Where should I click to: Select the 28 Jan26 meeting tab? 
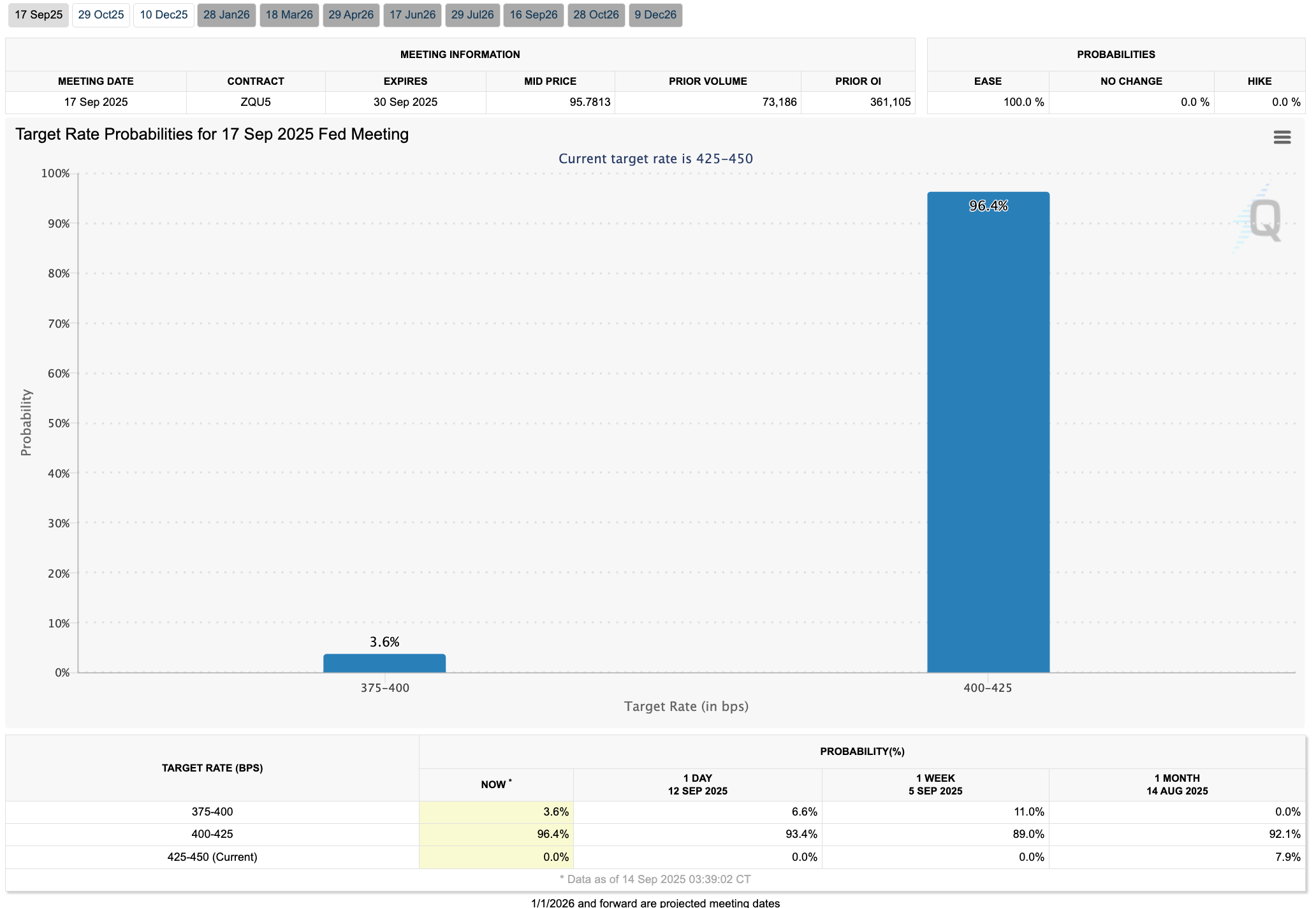point(226,15)
